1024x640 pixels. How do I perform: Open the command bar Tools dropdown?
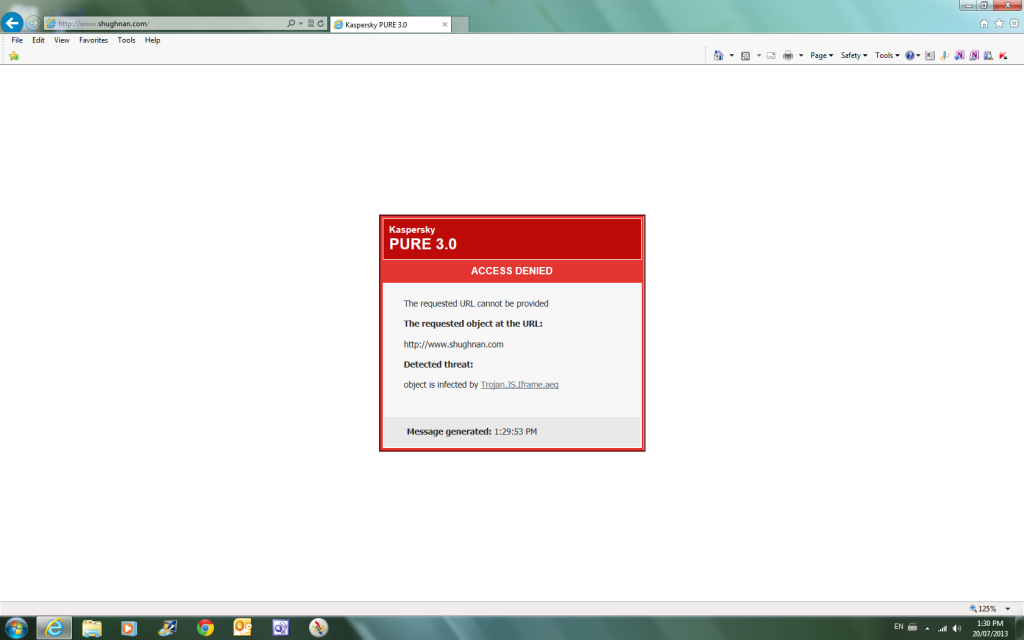[x=887, y=56]
